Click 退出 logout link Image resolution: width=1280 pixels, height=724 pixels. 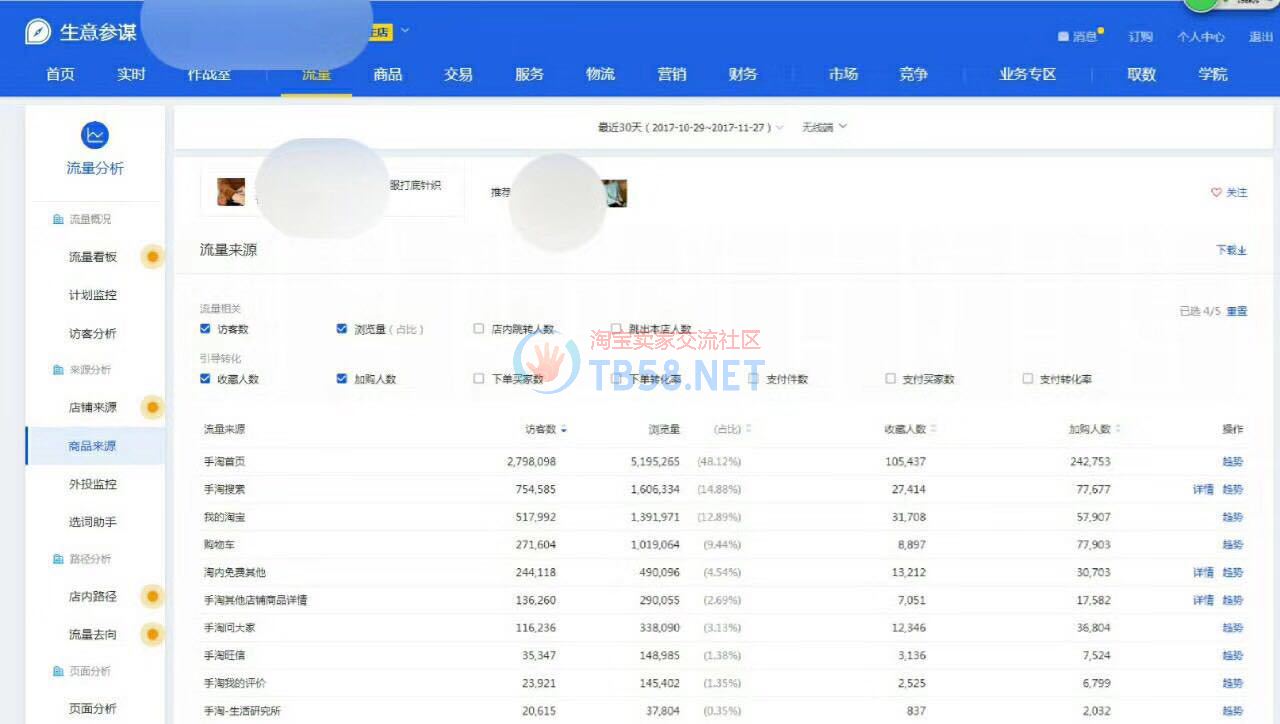[x=1261, y=37]
